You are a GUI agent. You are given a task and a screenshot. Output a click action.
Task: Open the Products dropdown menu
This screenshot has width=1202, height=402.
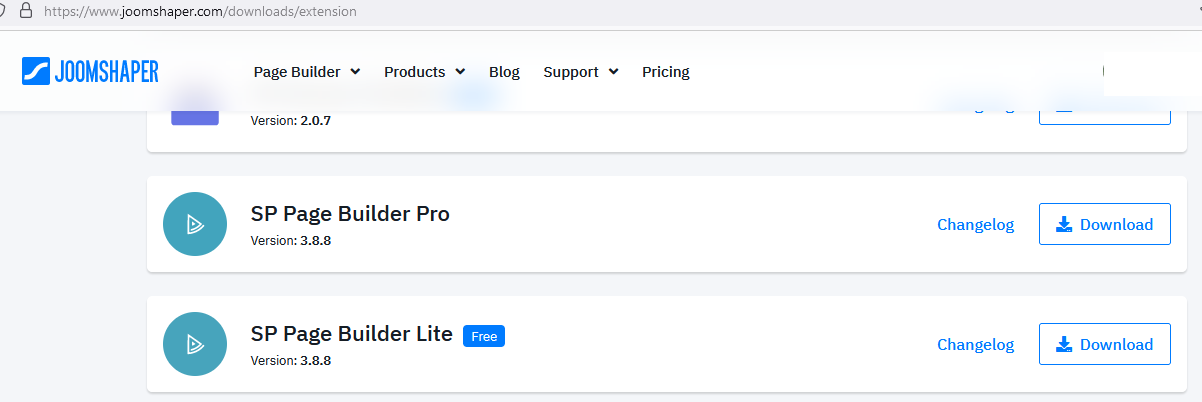pos(424,72)
